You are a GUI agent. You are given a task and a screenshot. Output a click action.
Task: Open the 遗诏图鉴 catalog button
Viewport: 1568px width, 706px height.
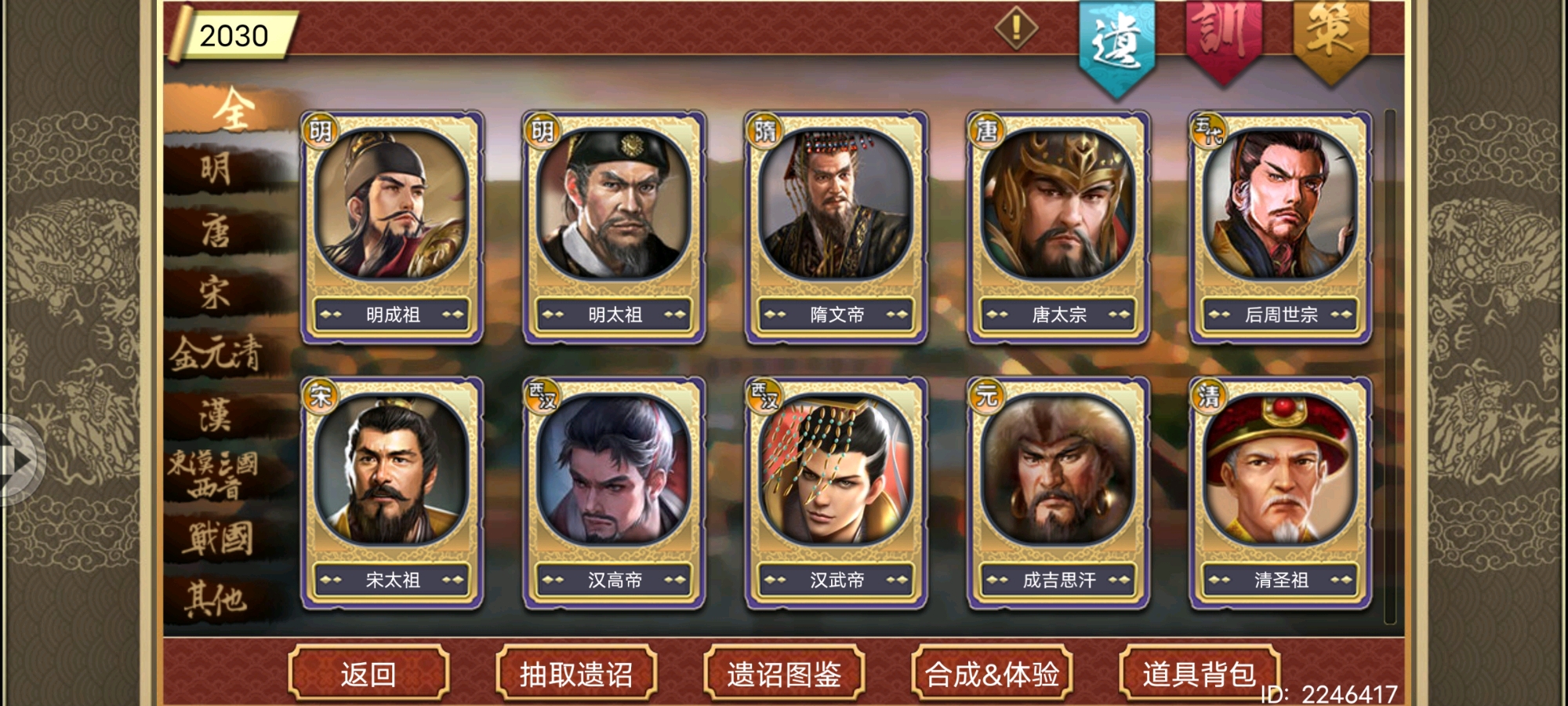click(x=784, y=673)
